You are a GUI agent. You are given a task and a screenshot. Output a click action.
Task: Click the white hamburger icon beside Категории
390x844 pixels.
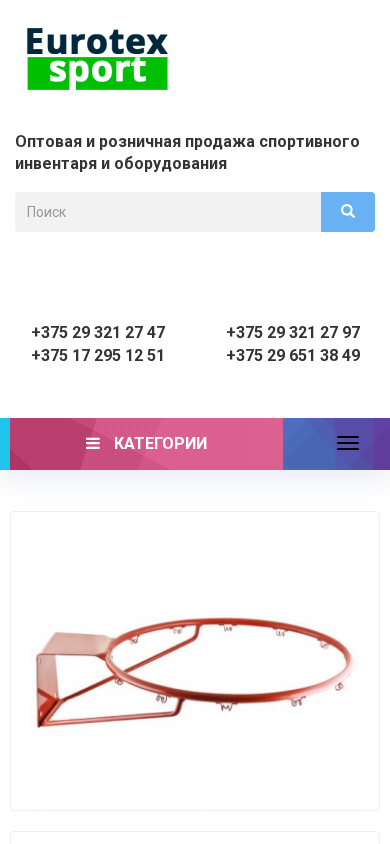[x=93, y=444]
